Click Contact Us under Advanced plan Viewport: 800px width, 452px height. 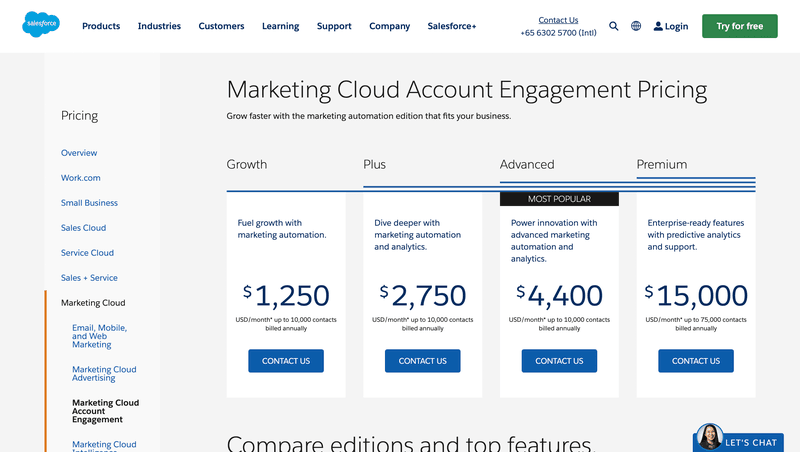click(559, 361)
